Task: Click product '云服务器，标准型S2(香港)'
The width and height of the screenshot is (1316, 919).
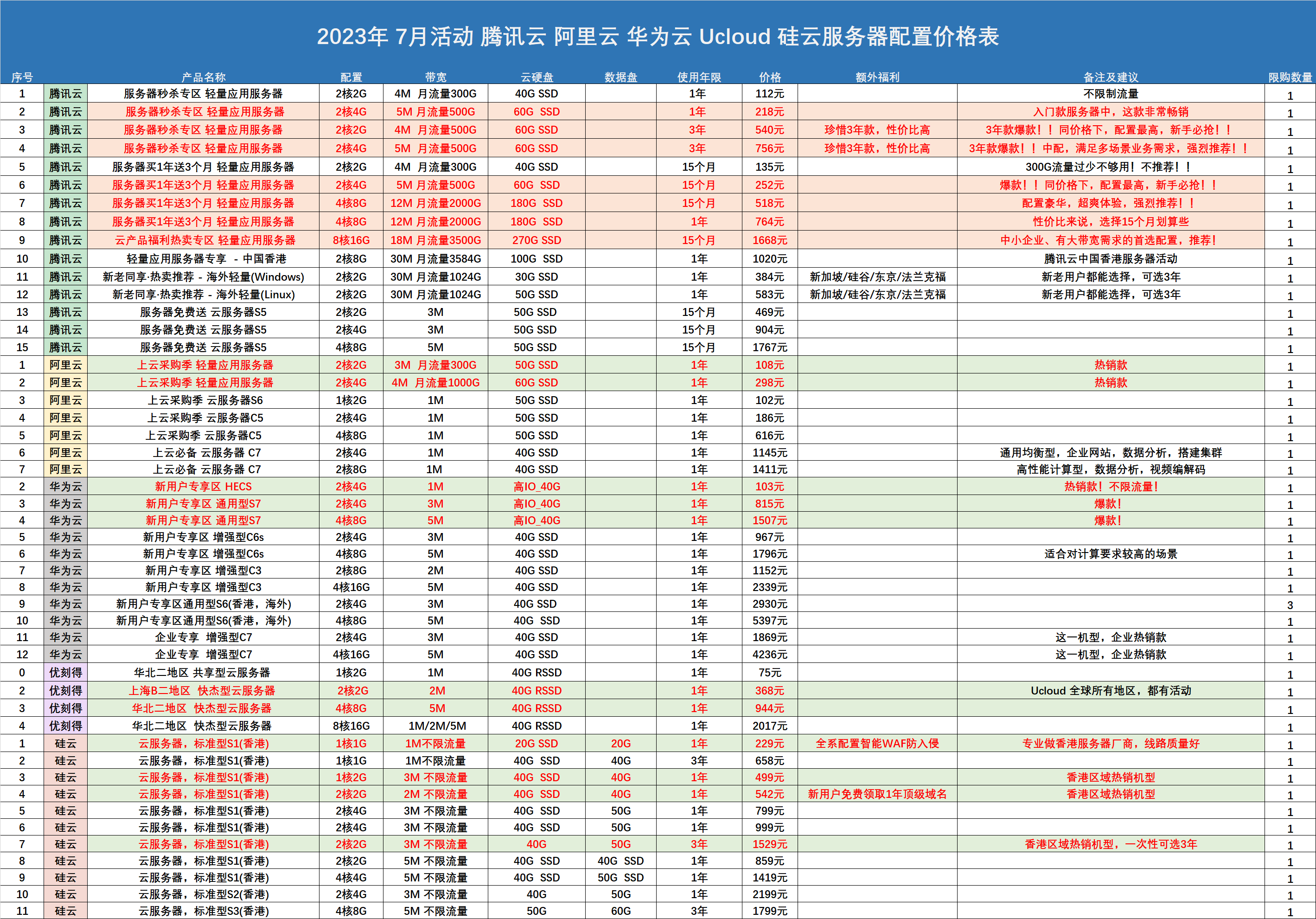Action: tap(204, 894)
